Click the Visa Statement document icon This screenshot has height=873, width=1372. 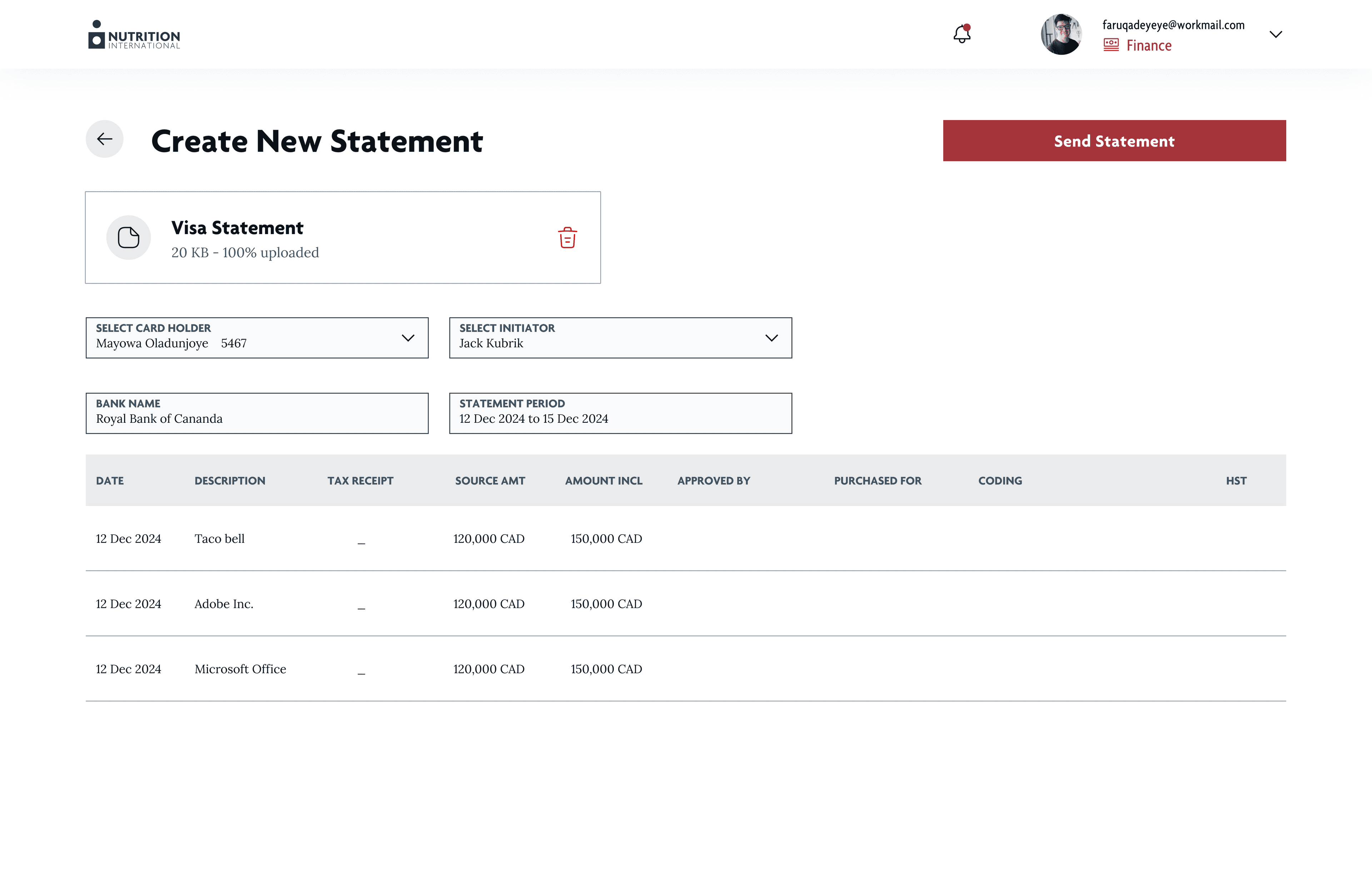(x=129, y=238)
